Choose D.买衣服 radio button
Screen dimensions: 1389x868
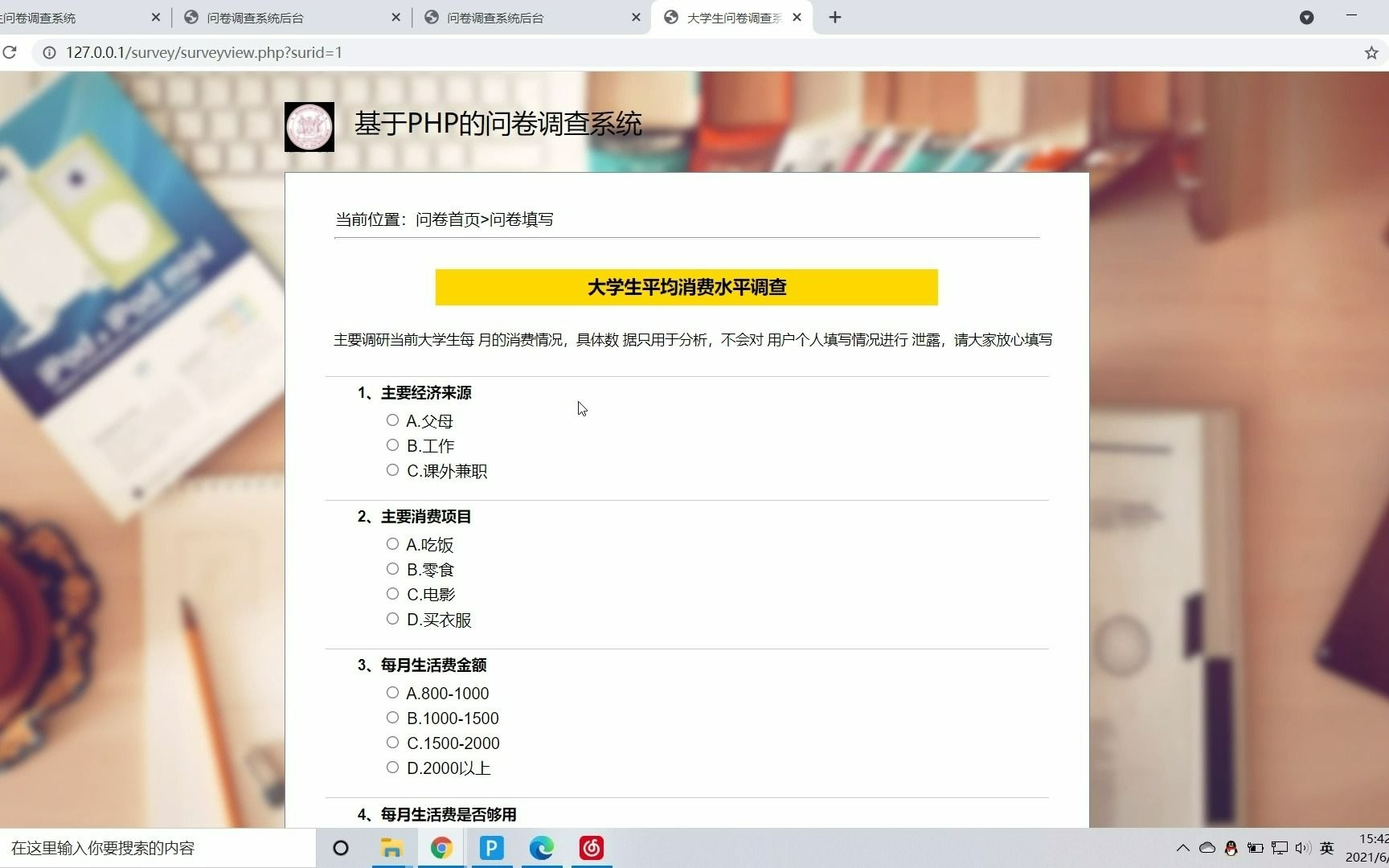click(x=392, y=619)
